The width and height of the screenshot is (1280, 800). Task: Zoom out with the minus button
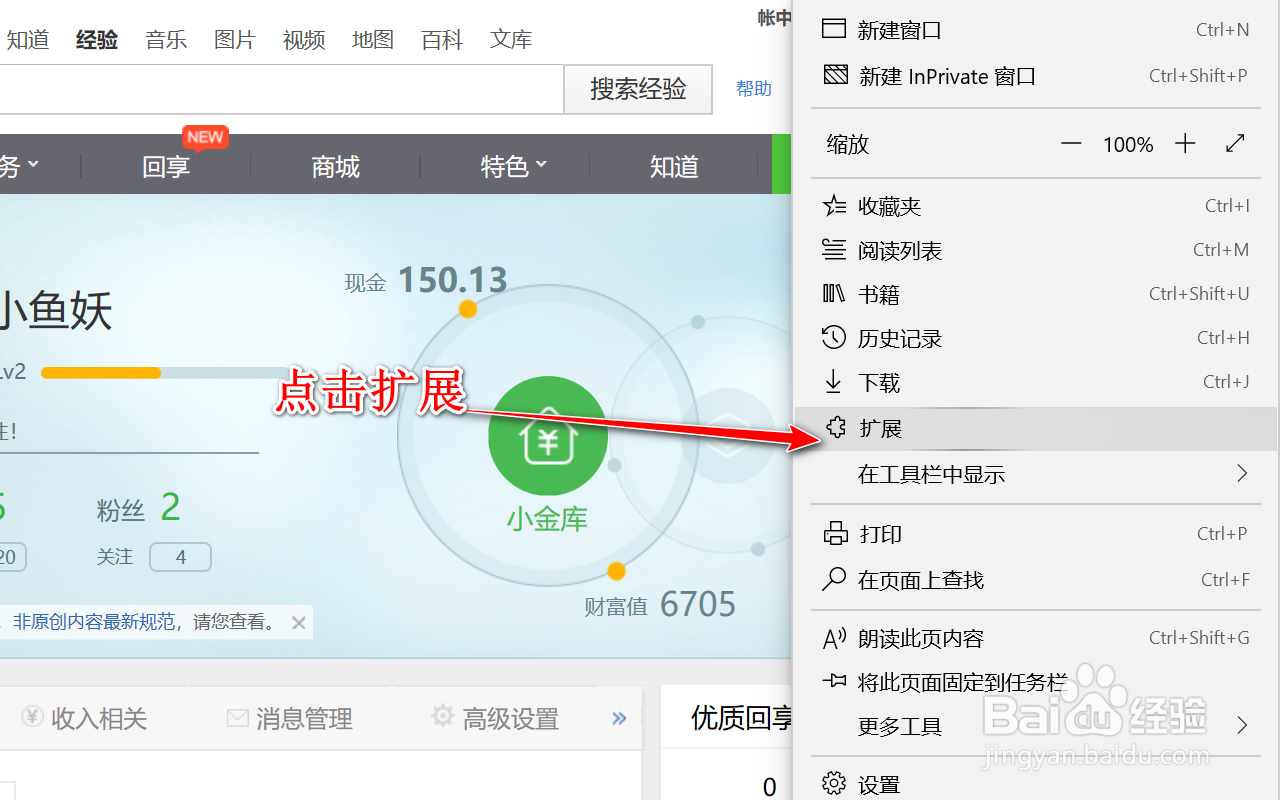tap(1071, 144)
